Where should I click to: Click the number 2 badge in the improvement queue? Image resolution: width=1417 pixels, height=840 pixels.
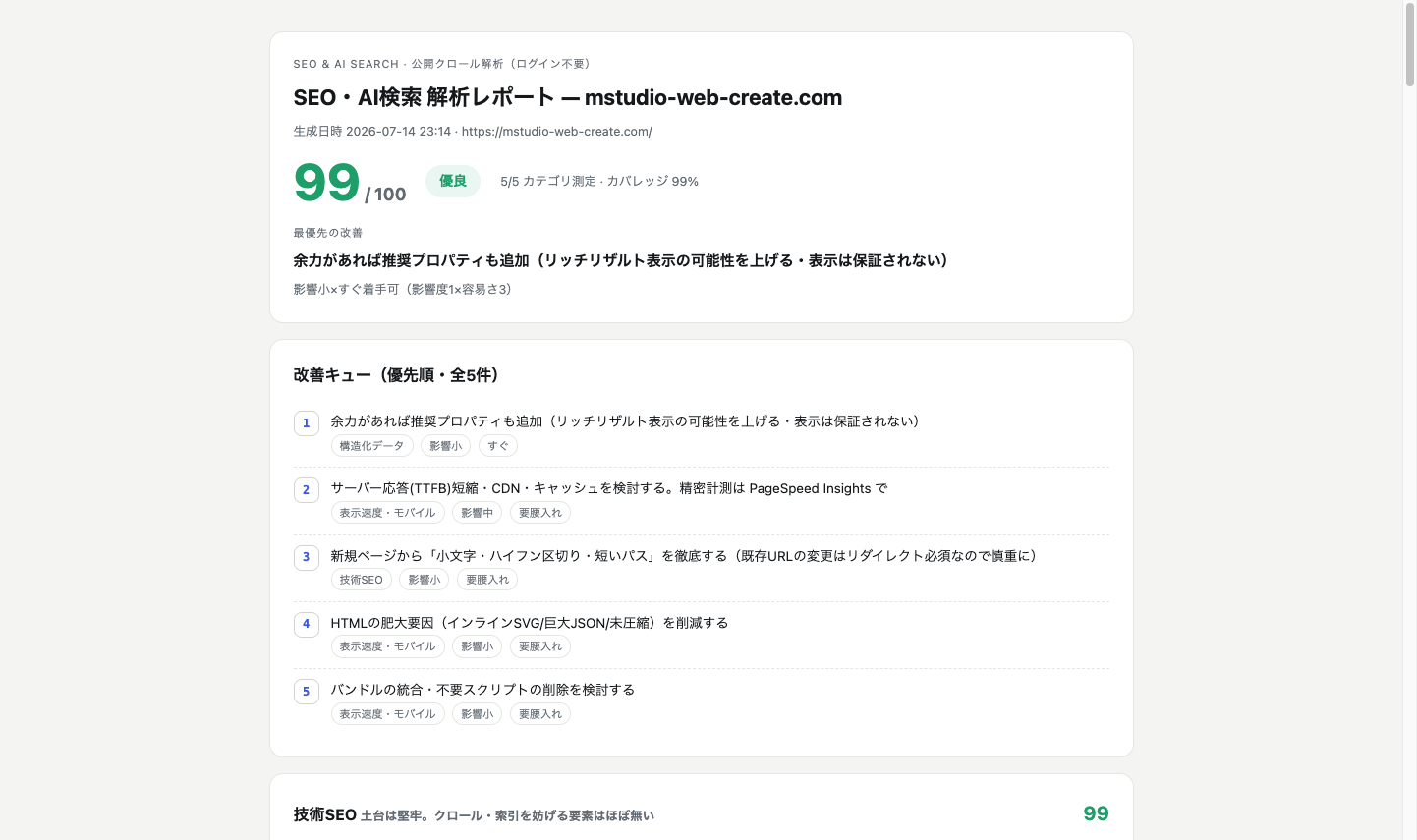(x=306, y=490)
